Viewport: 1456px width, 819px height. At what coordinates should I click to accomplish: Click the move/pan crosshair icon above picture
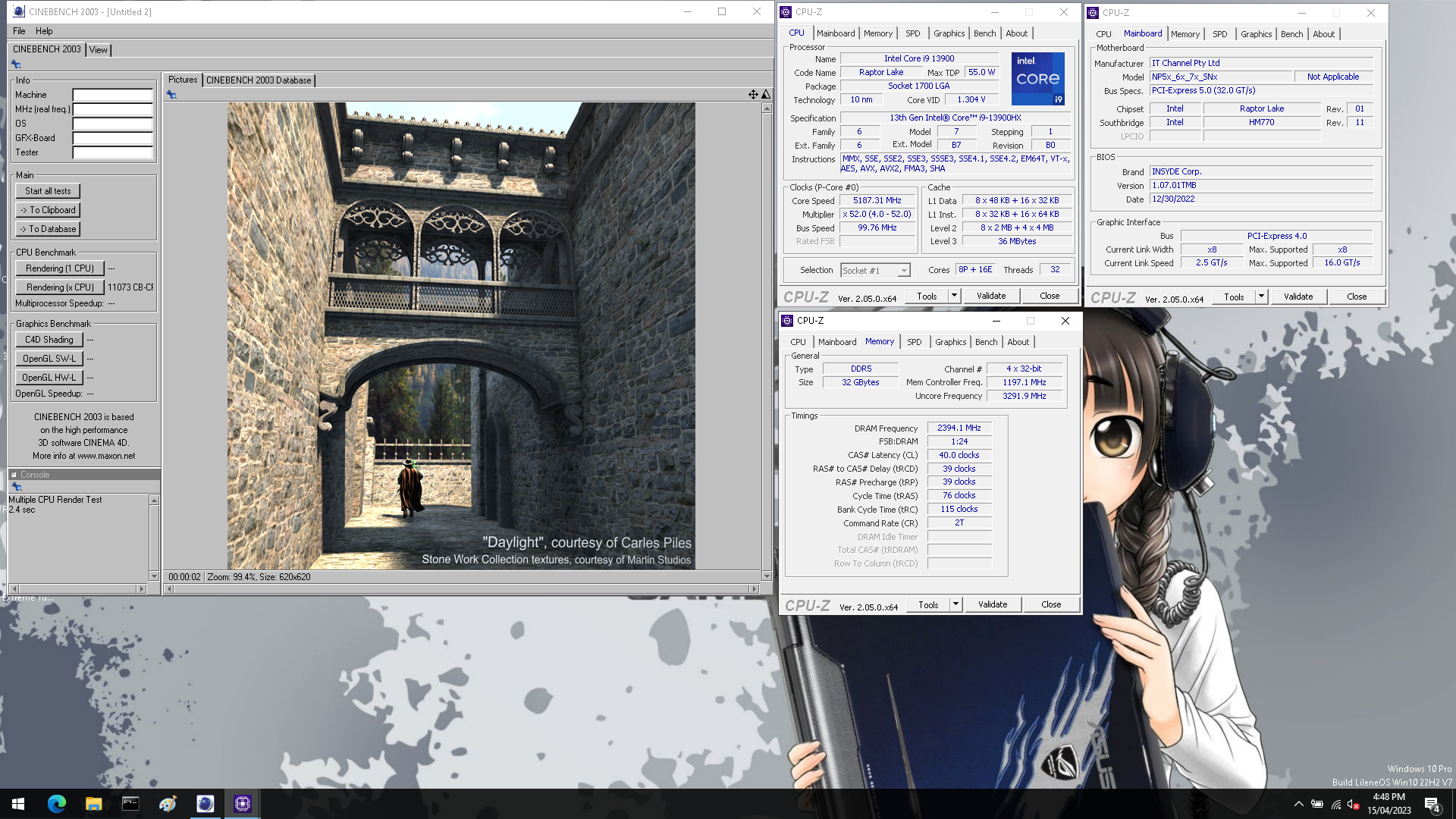click(753, 95)
